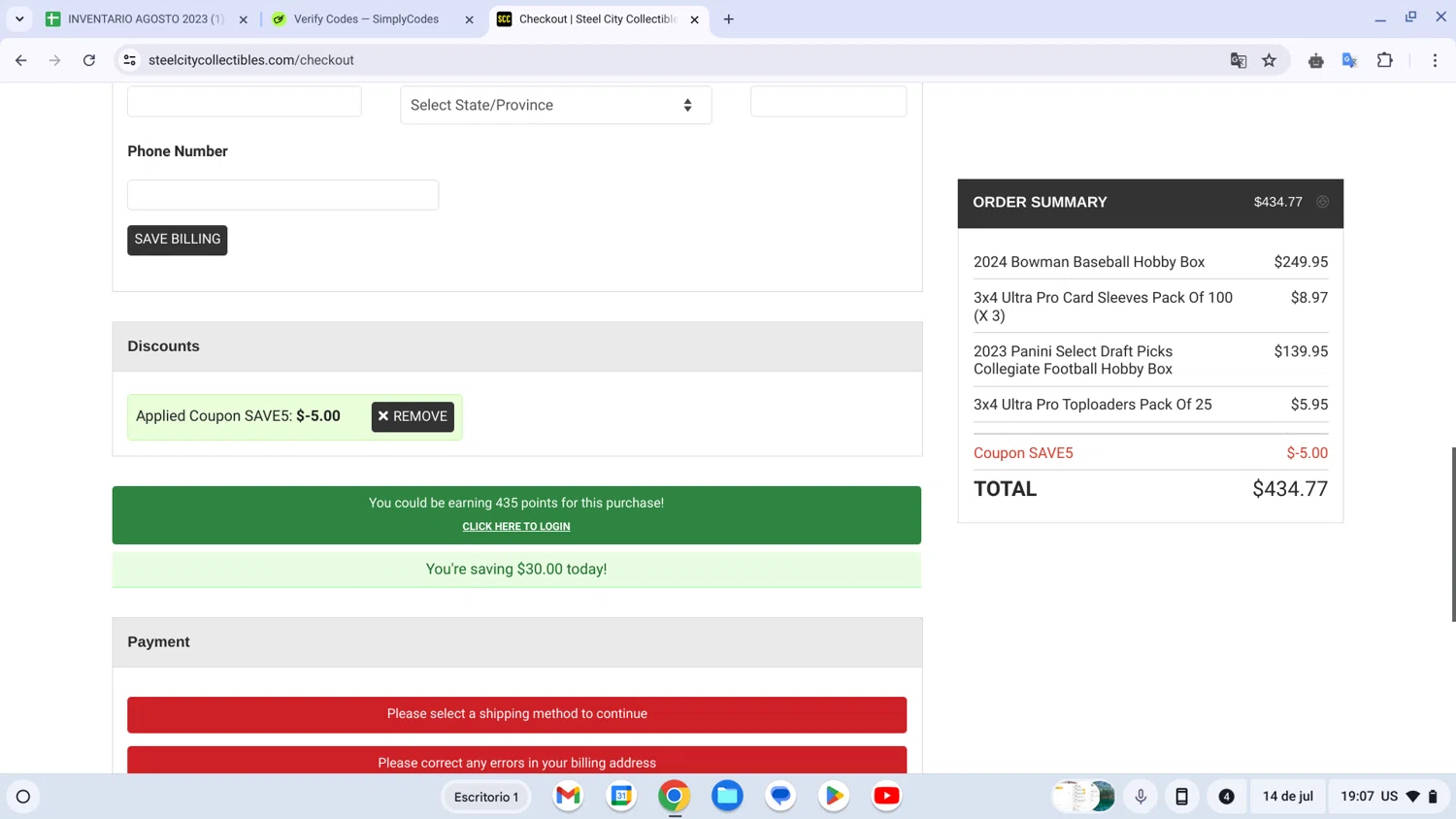
Task: Reload the checkout page
Action: (89, 60)
